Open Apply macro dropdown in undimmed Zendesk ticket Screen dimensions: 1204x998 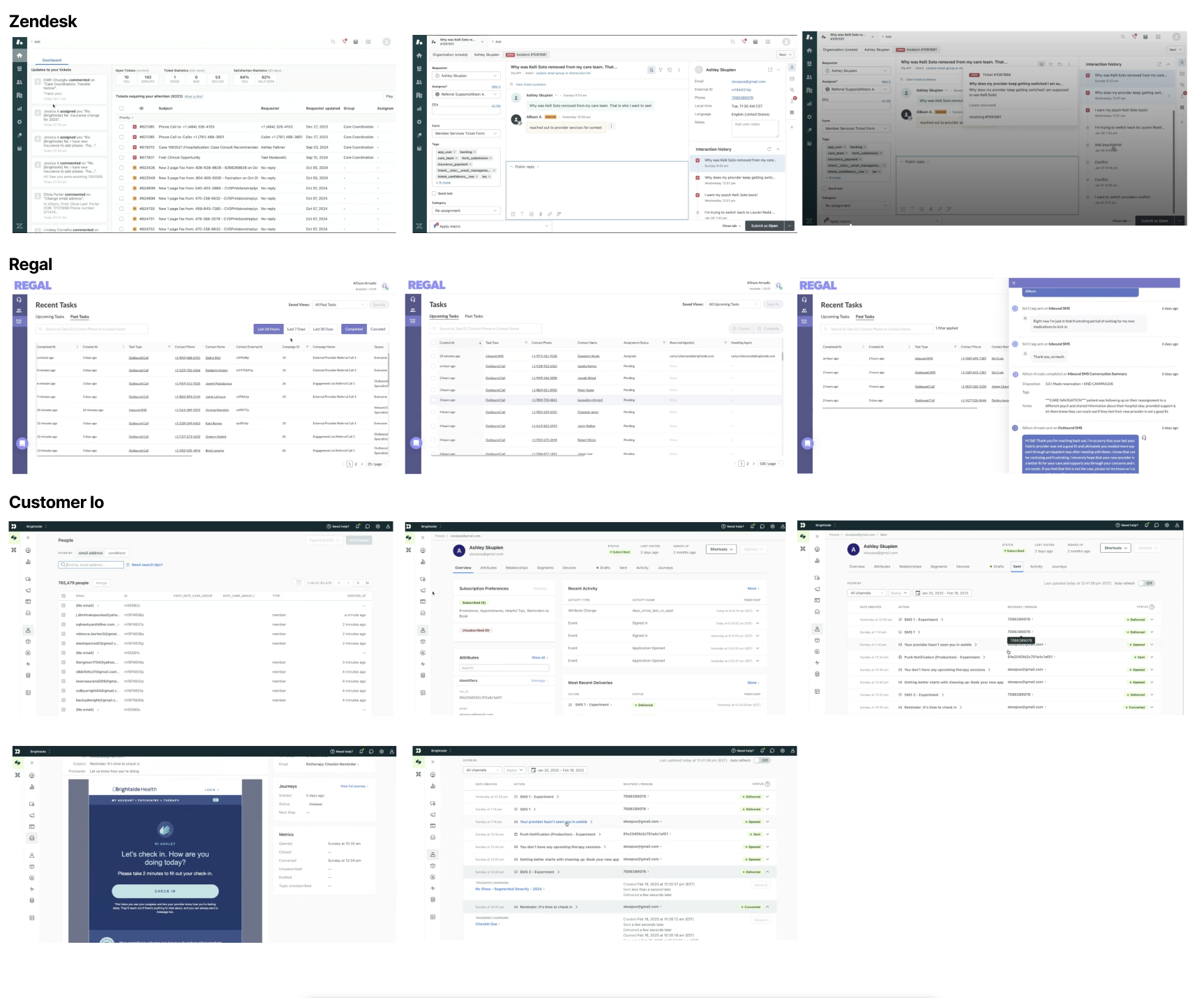click(x=491, y=226)
